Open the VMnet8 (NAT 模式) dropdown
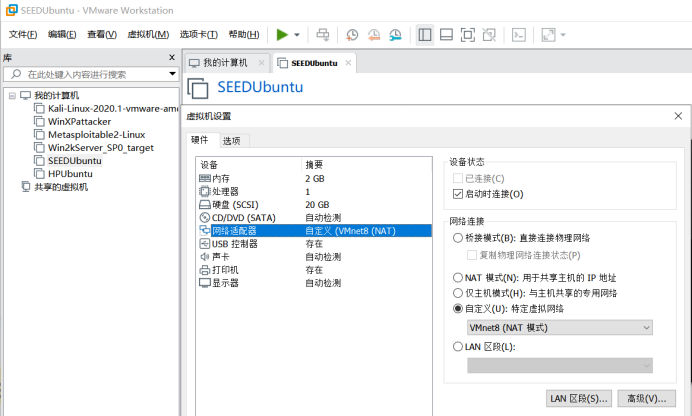 560,328
